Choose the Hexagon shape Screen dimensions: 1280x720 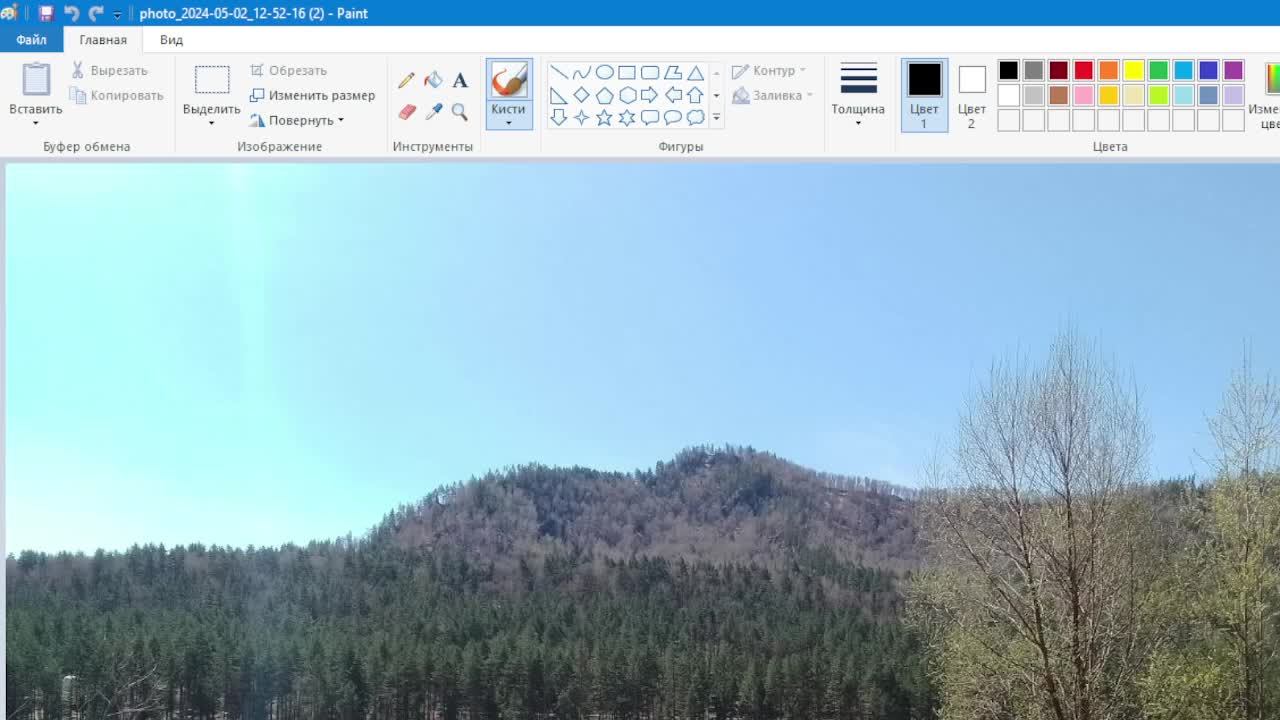coord(627,95)
